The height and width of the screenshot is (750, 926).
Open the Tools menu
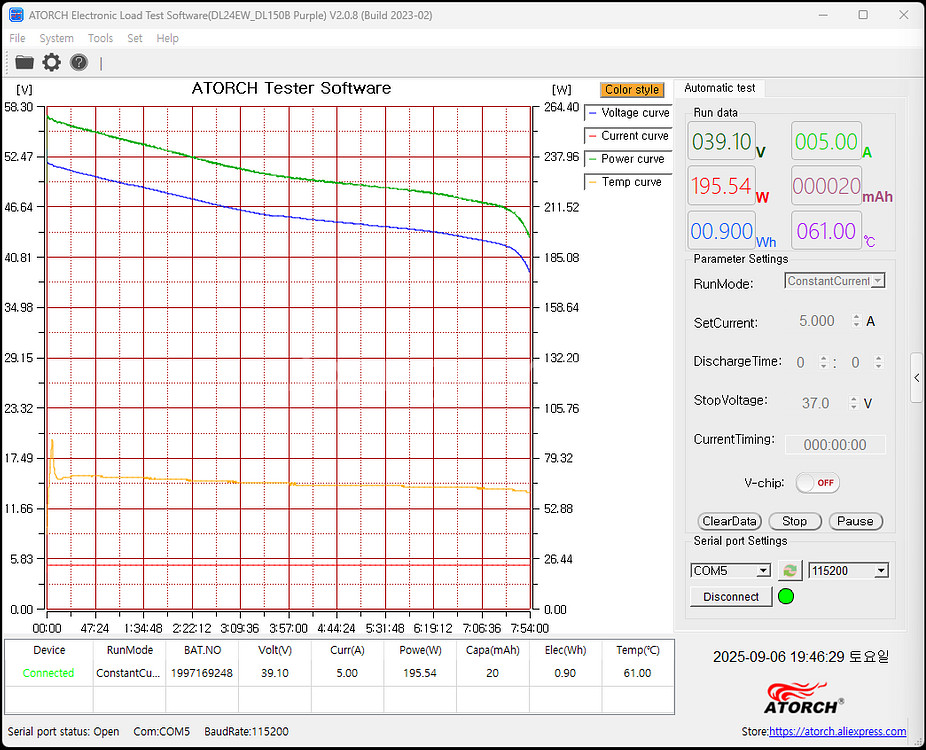[100, 38]
